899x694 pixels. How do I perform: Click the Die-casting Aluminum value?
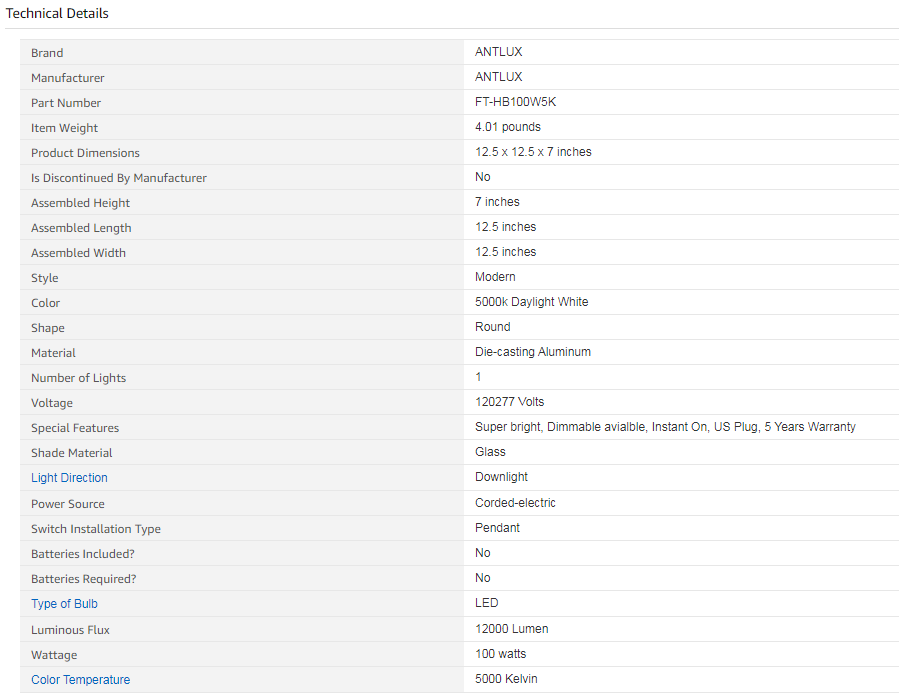[x=533, y=352]
